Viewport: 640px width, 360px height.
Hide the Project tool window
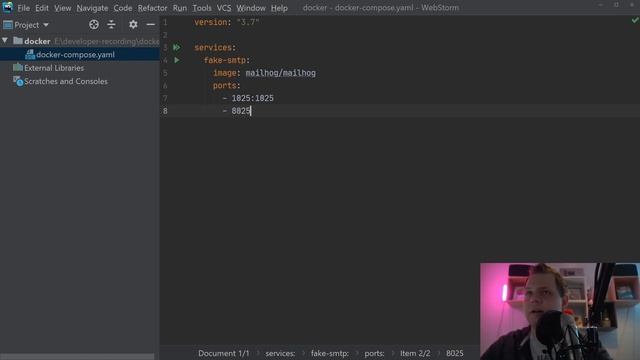pyautogui.click(x=151, y=24)
